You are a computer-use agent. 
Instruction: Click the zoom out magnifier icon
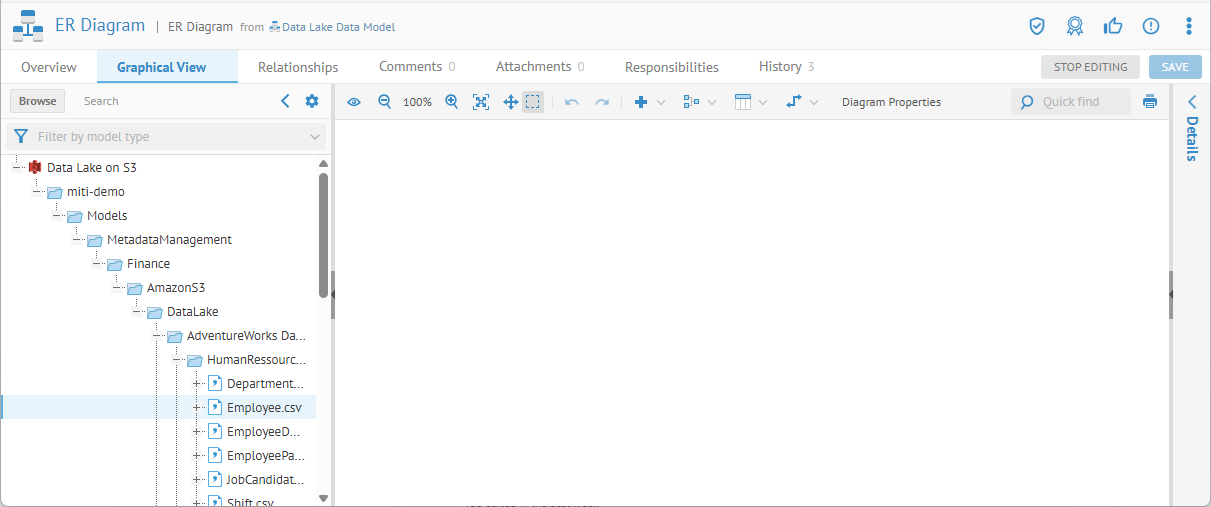pos(384,102)
